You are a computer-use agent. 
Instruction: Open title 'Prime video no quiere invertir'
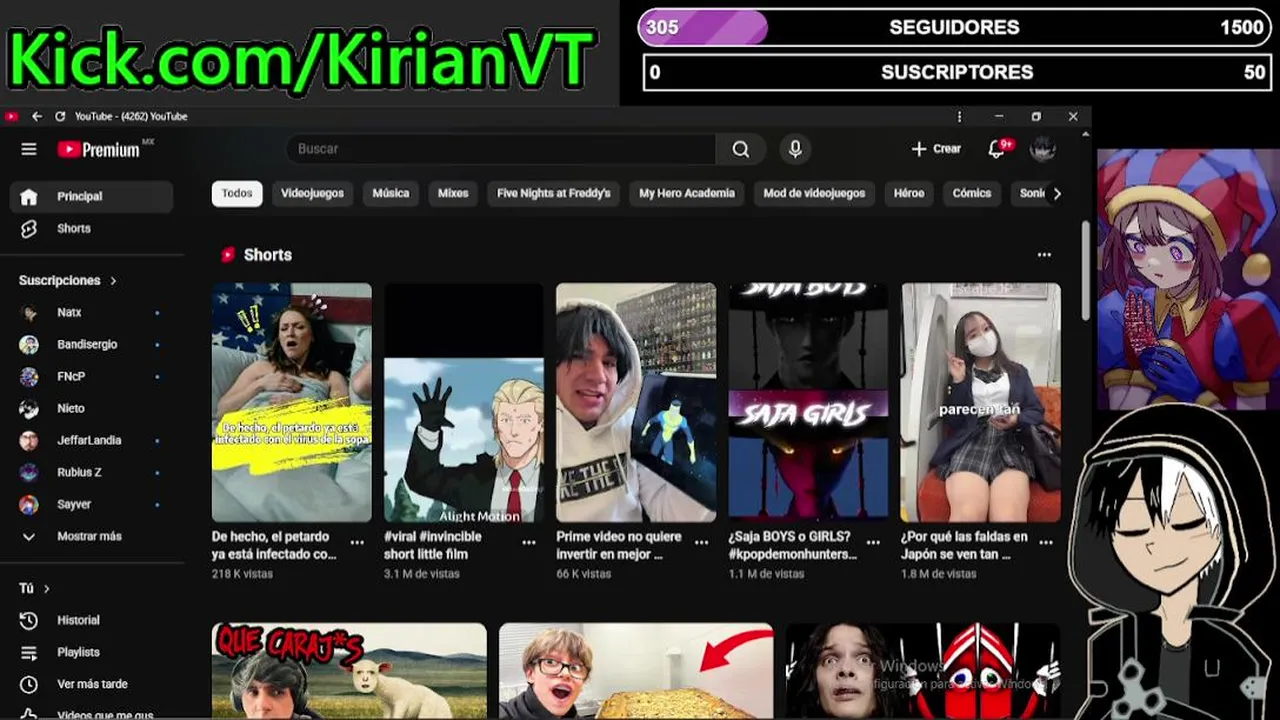621,545
